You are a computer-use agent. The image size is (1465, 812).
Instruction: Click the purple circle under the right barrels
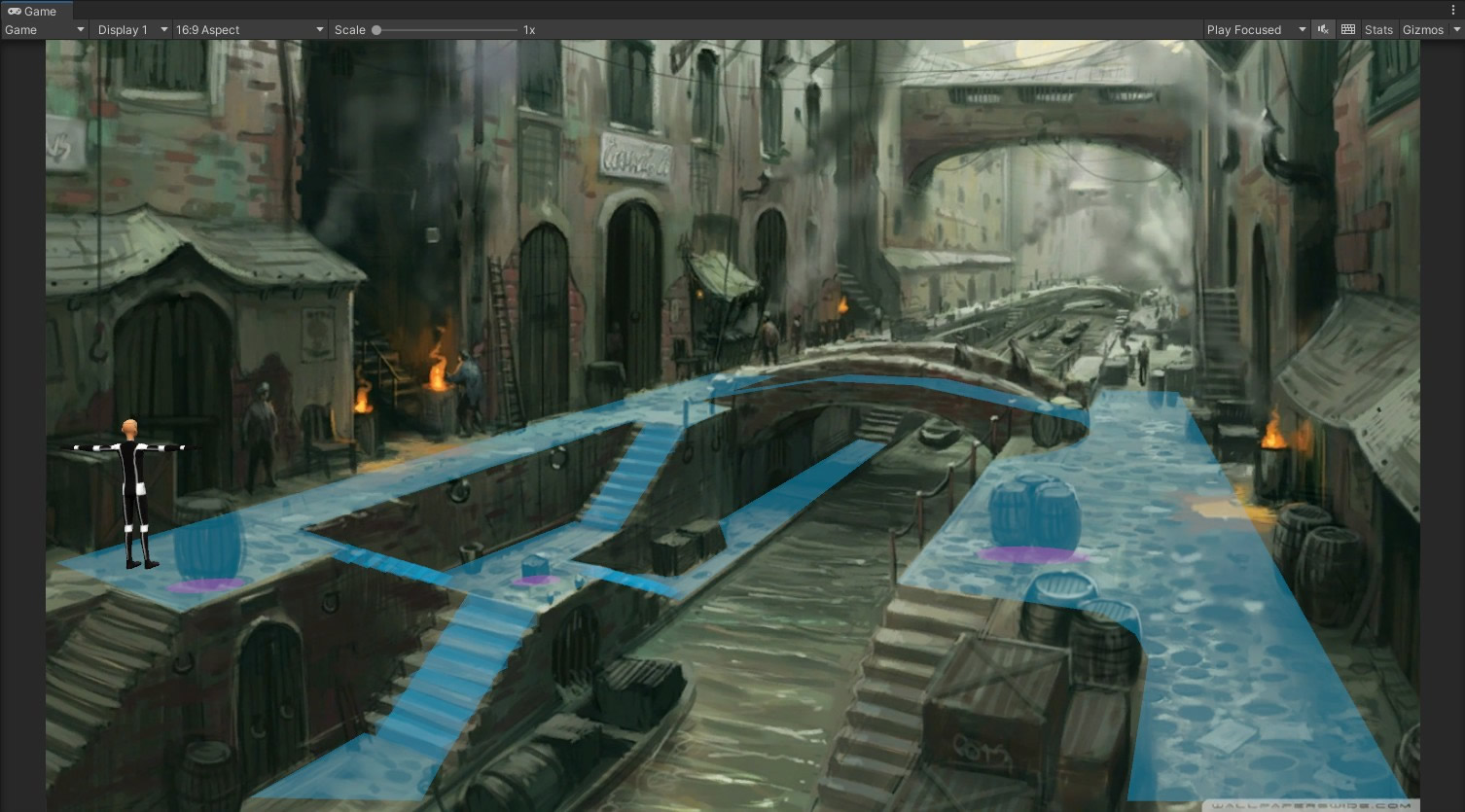tap(1032, 555)
